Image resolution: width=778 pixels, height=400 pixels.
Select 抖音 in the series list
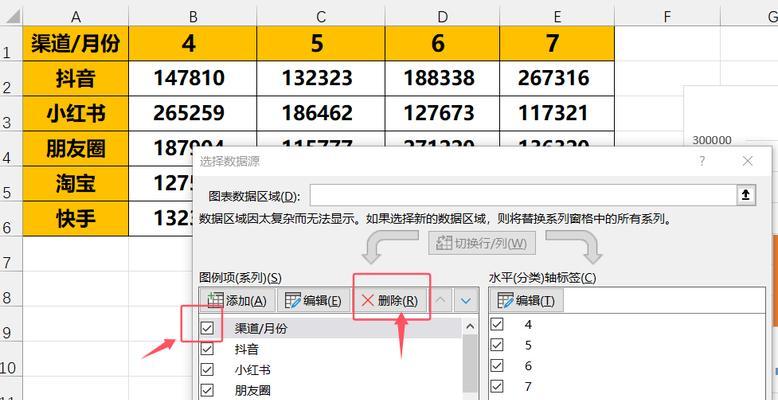click(247, 349)
